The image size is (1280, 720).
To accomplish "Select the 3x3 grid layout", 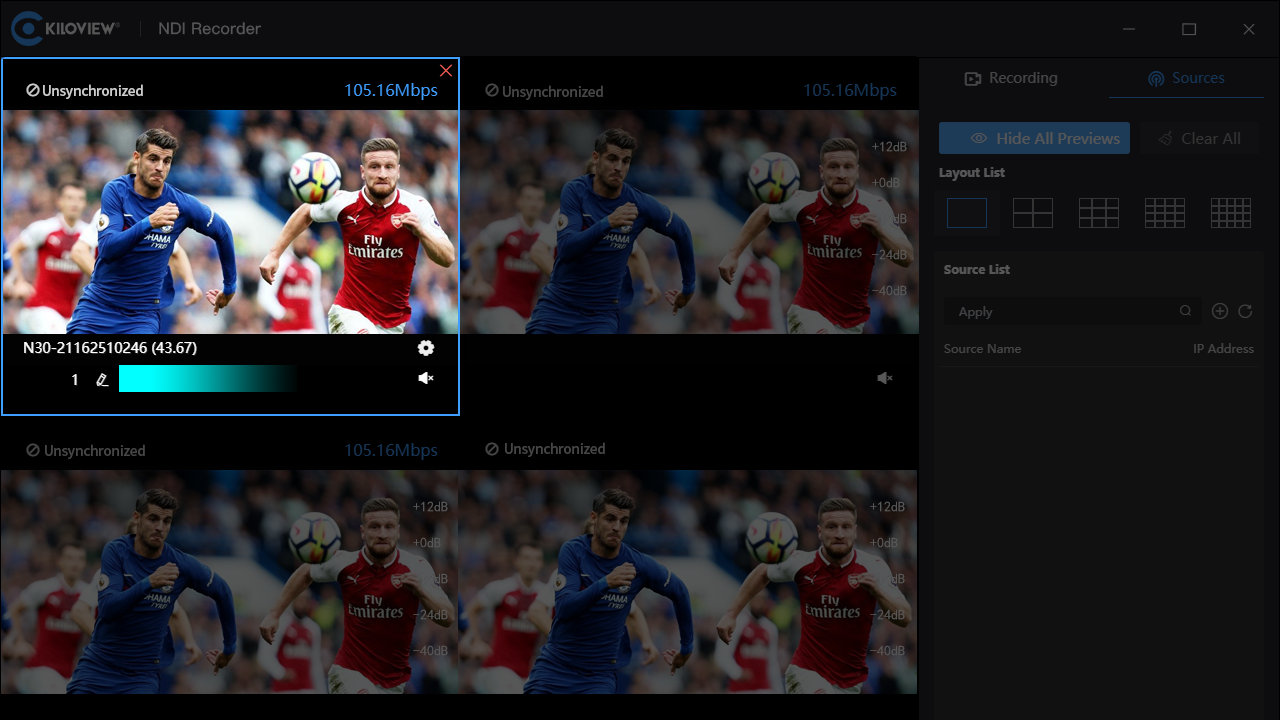I will tap(1098, 212).
